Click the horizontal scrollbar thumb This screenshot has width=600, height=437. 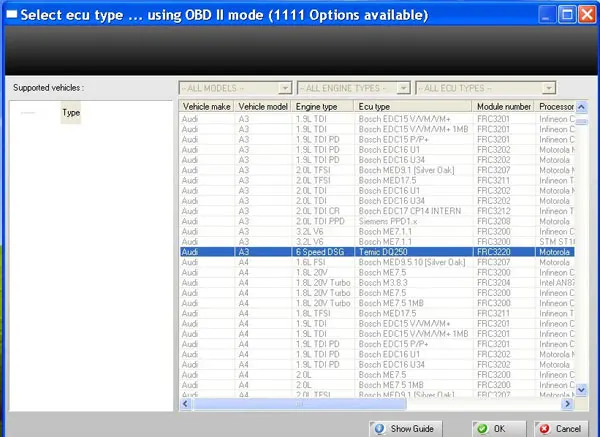[299, 404]
